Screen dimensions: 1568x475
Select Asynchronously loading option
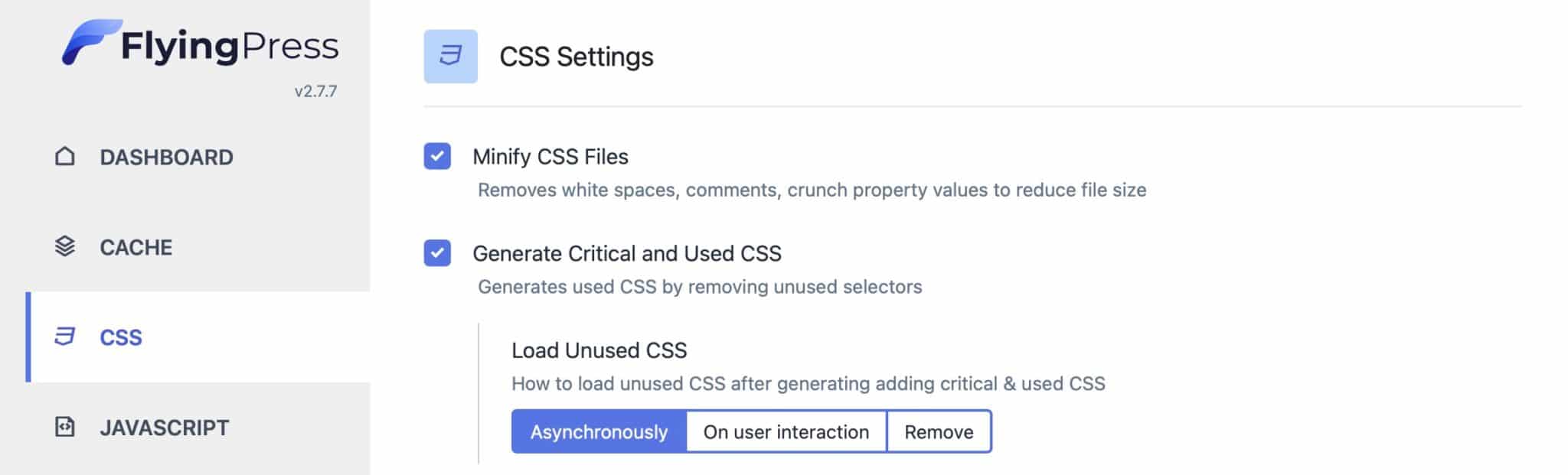click(599, 431)
